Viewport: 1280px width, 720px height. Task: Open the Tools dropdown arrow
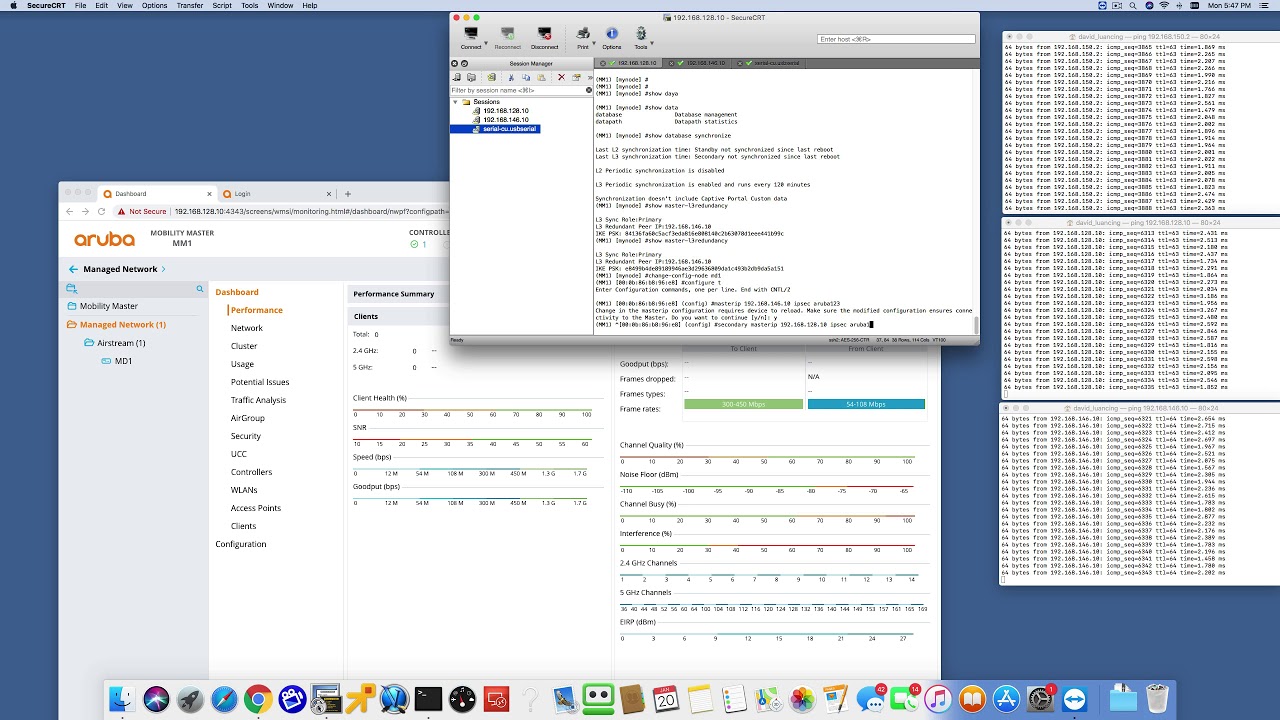coord(651,44)
